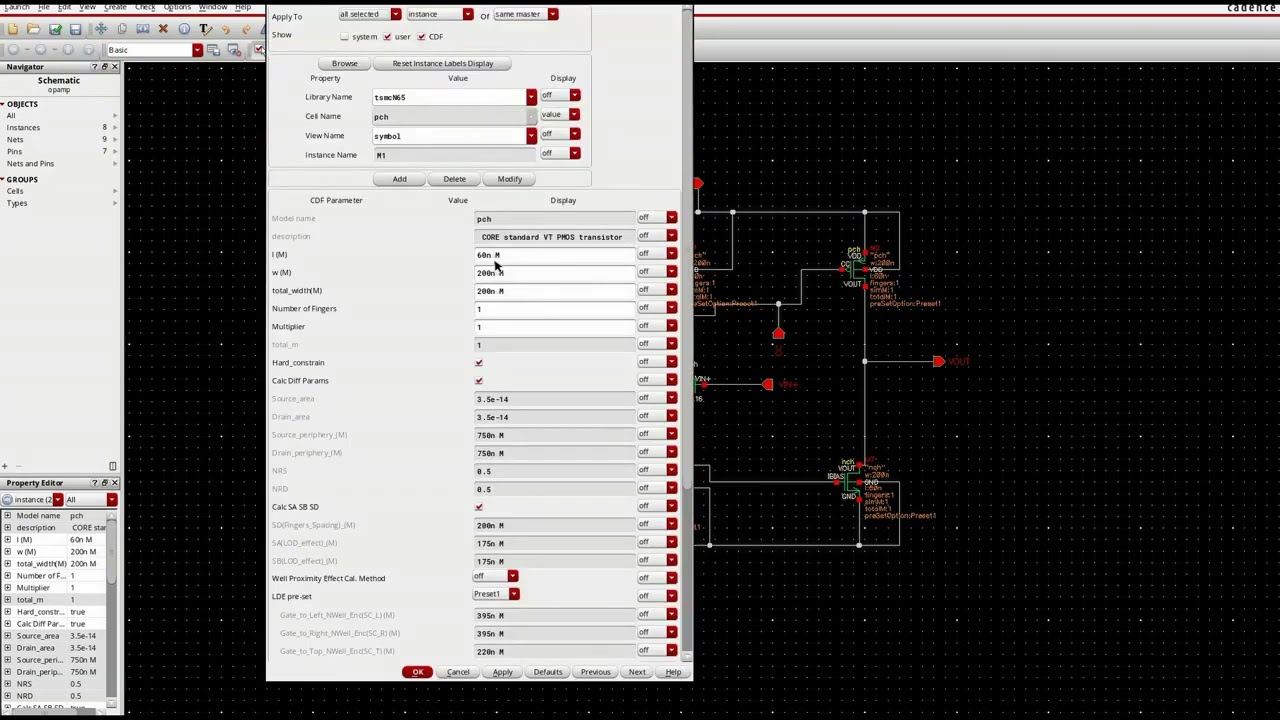Click the round instance icon in Property Editor
Viewport: 1280px width, 720px height.
point(8,500)
